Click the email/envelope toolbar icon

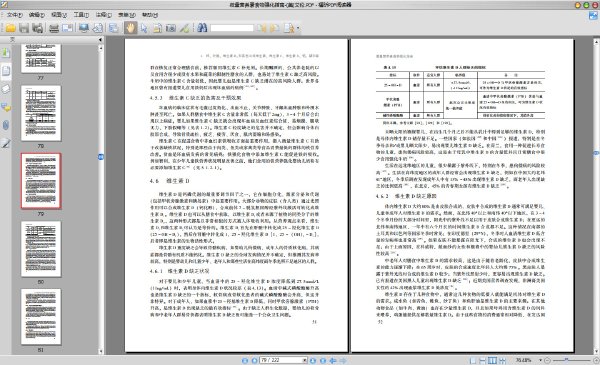pos(67,28)
